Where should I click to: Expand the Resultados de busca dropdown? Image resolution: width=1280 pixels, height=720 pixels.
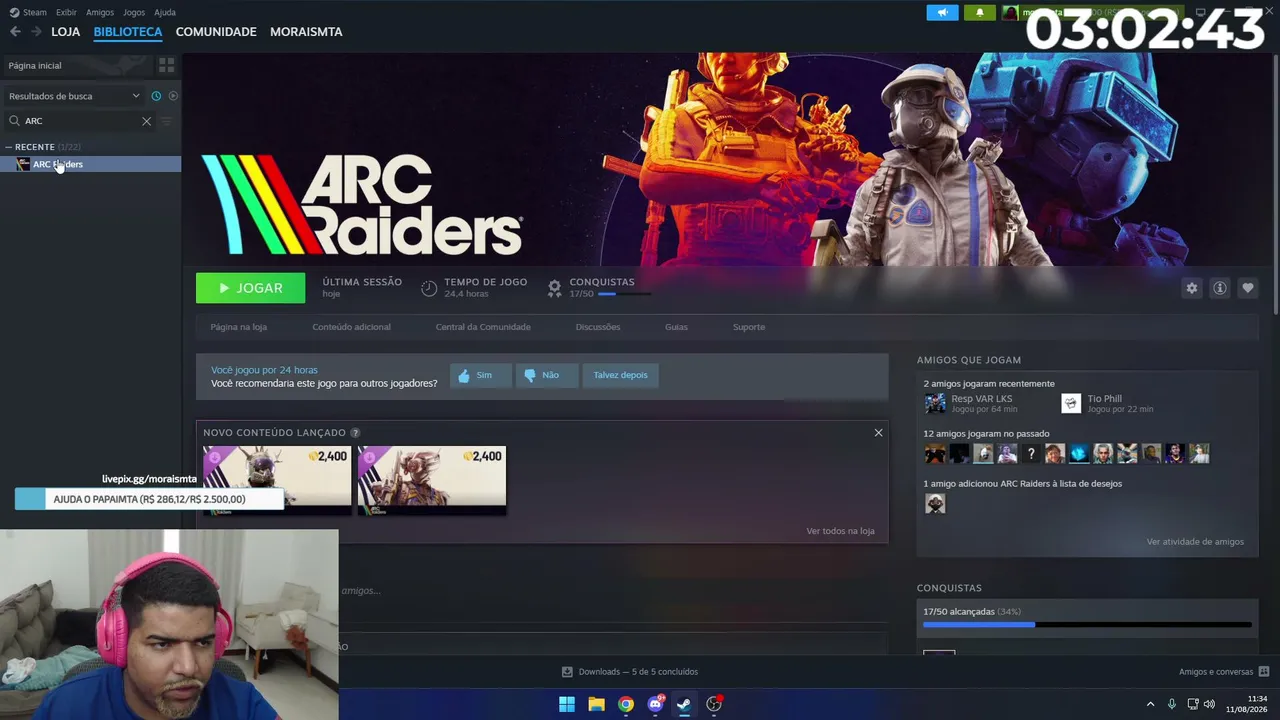click(74, 96)
